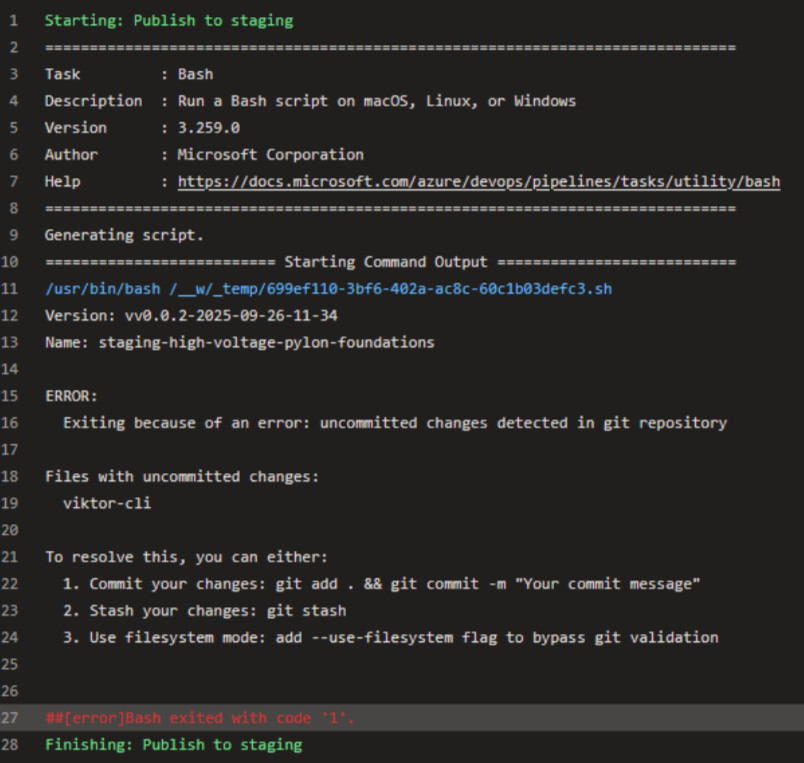The image size is (804, 763).
Task: Click line number 11 in the gutter
Action: tap(12, 289)
